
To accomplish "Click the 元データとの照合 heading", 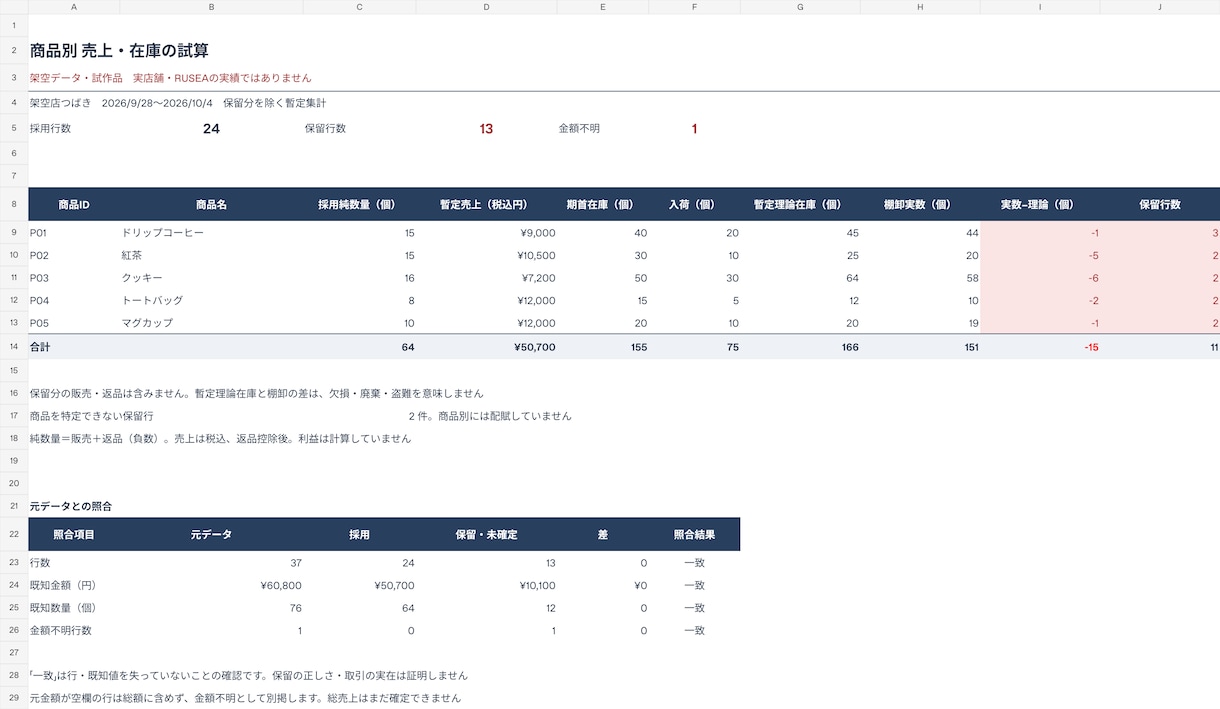I will [71, 507].
